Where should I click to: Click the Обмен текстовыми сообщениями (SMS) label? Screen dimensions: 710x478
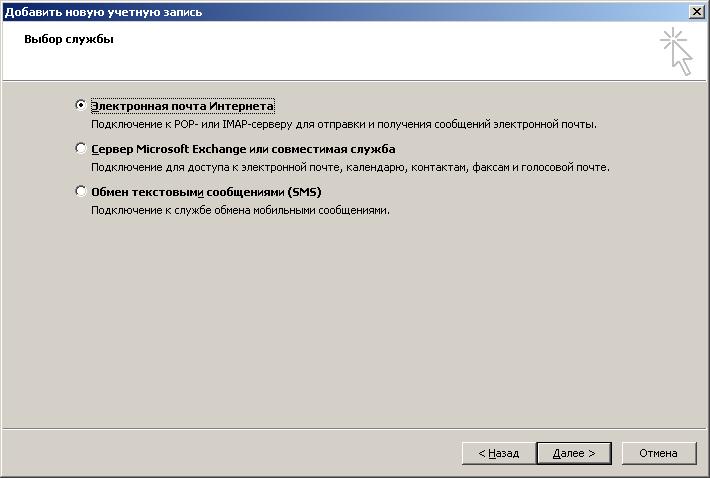(x=206, y=192)
